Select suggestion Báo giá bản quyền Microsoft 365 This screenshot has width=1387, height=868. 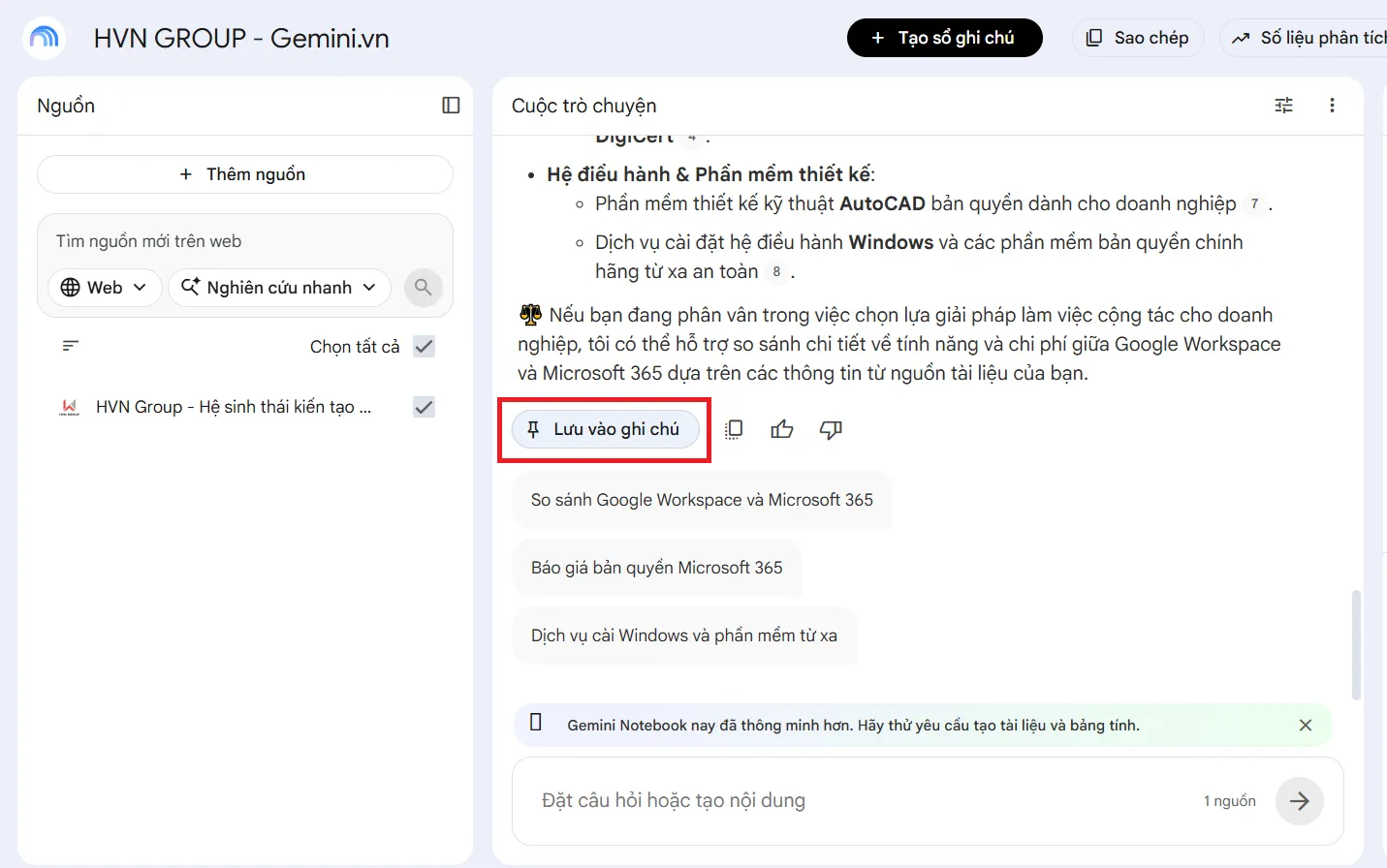657,568
